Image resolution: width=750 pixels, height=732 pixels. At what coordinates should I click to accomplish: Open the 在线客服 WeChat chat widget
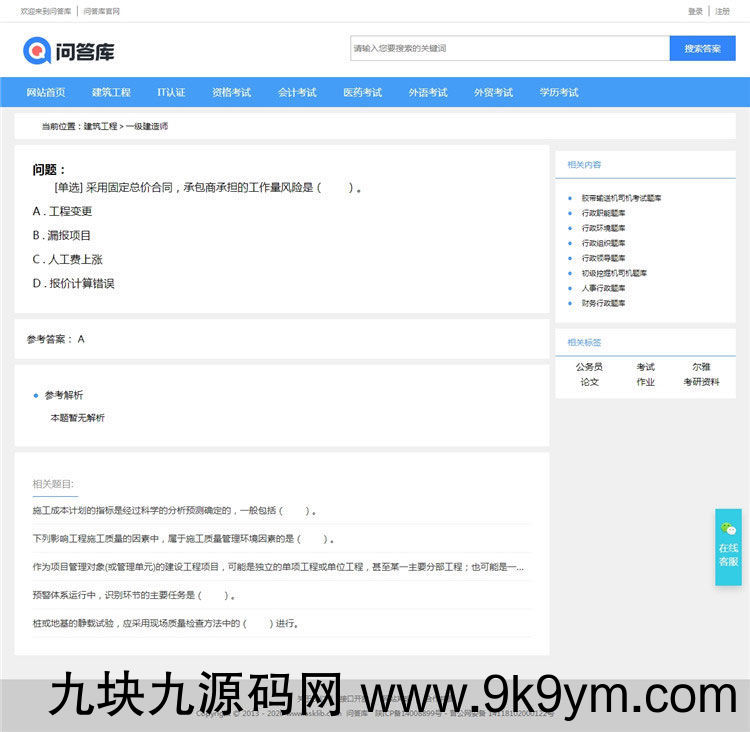coord(728,547)
